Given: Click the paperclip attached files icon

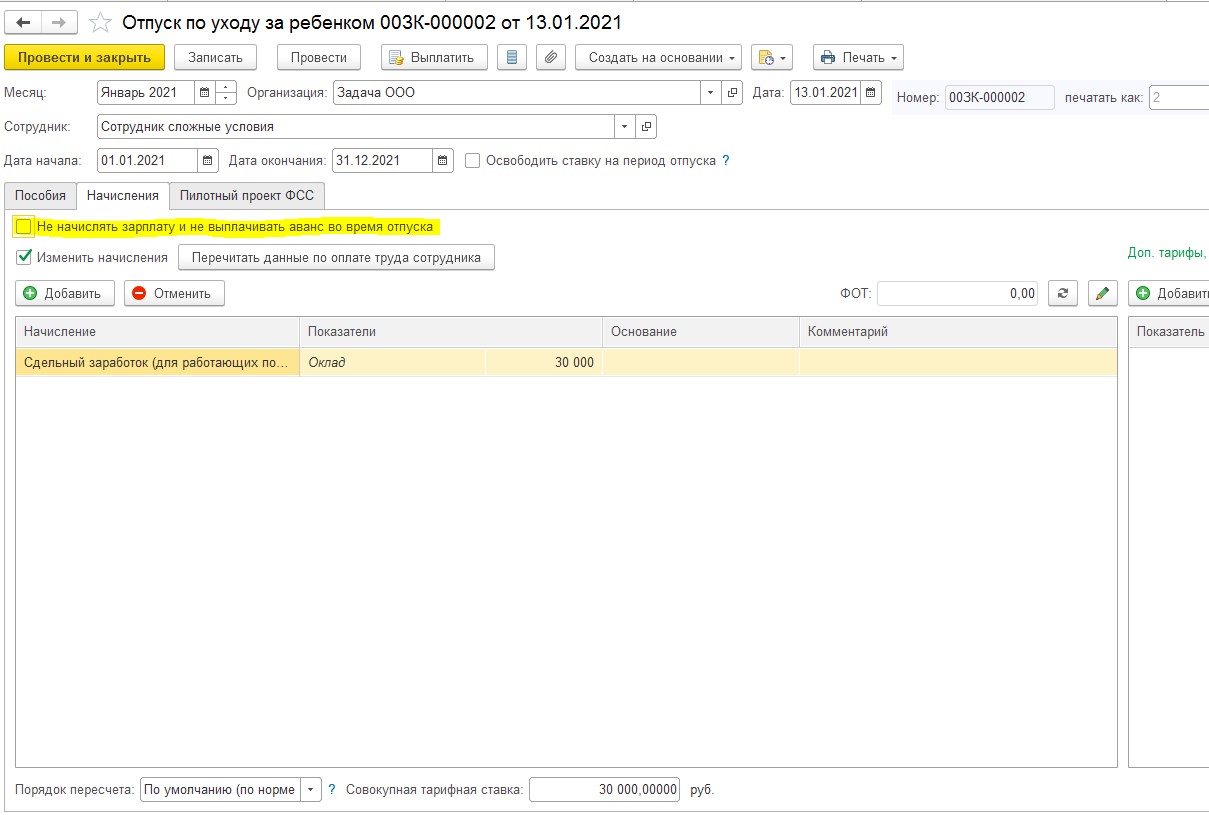Looking at the screenshot, I should click(551, 57).
